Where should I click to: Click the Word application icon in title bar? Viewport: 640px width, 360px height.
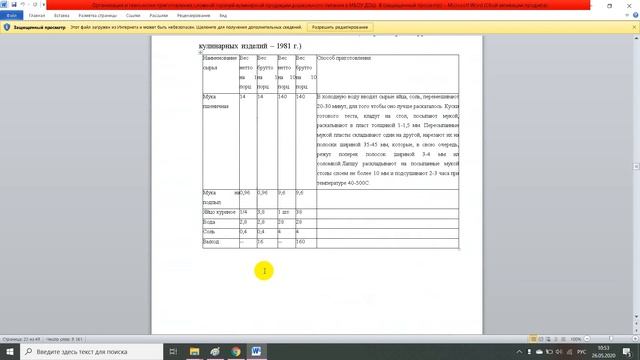(x=4, y=4)
